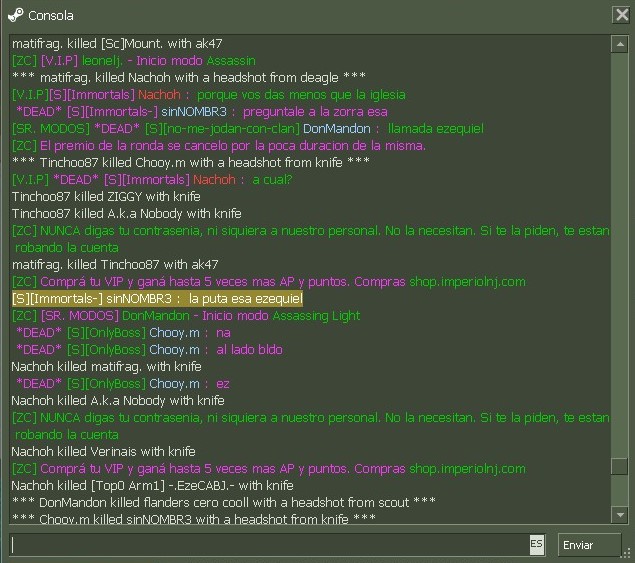Select 'Tinchoo87 killed Chooy.m with a headshot' line
Viewport: 635px width, 563px height.
190,162
